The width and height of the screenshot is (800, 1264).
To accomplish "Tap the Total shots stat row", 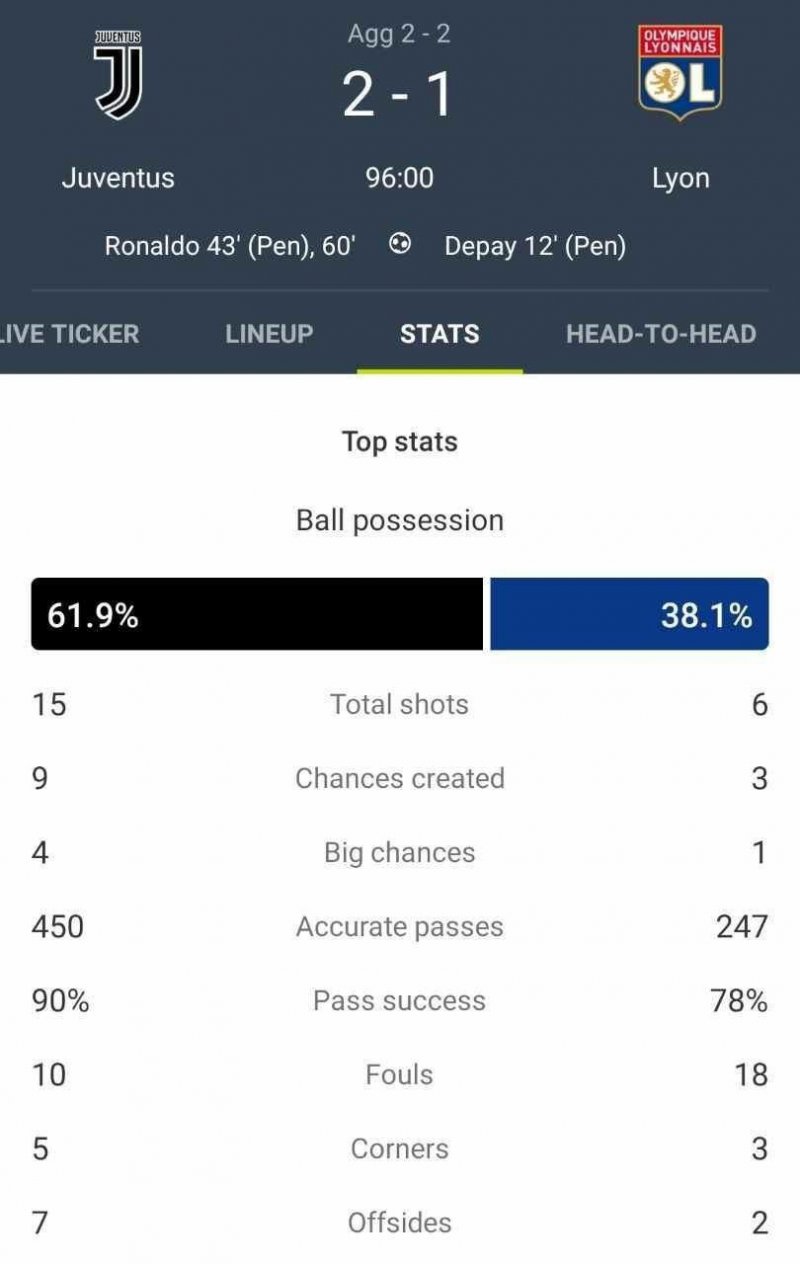I will tap(399, 704).
